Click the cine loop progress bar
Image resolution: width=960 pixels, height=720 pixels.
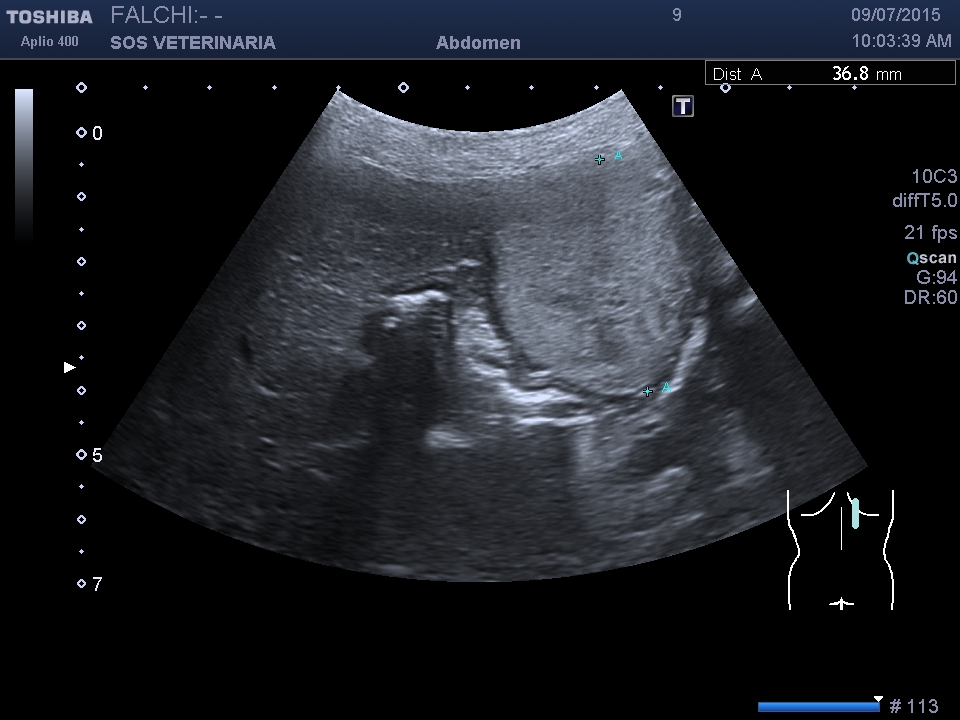pos(818,707)
